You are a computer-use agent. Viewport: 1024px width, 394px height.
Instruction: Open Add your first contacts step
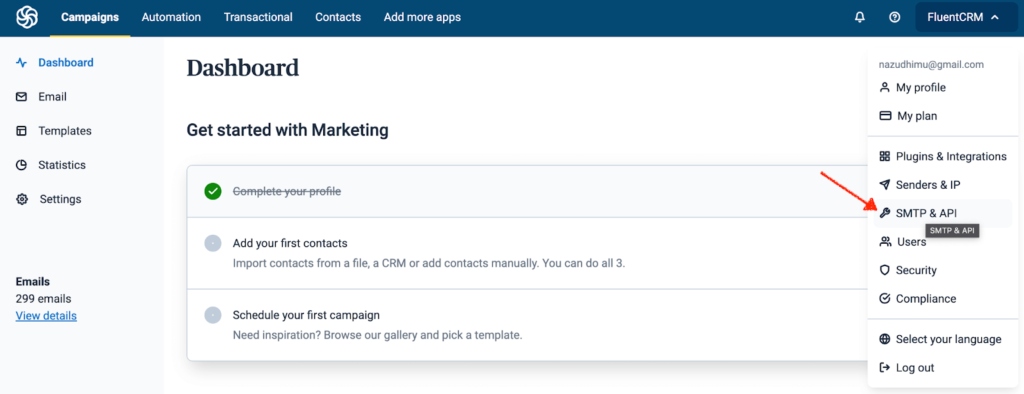(x=290, y=243)
